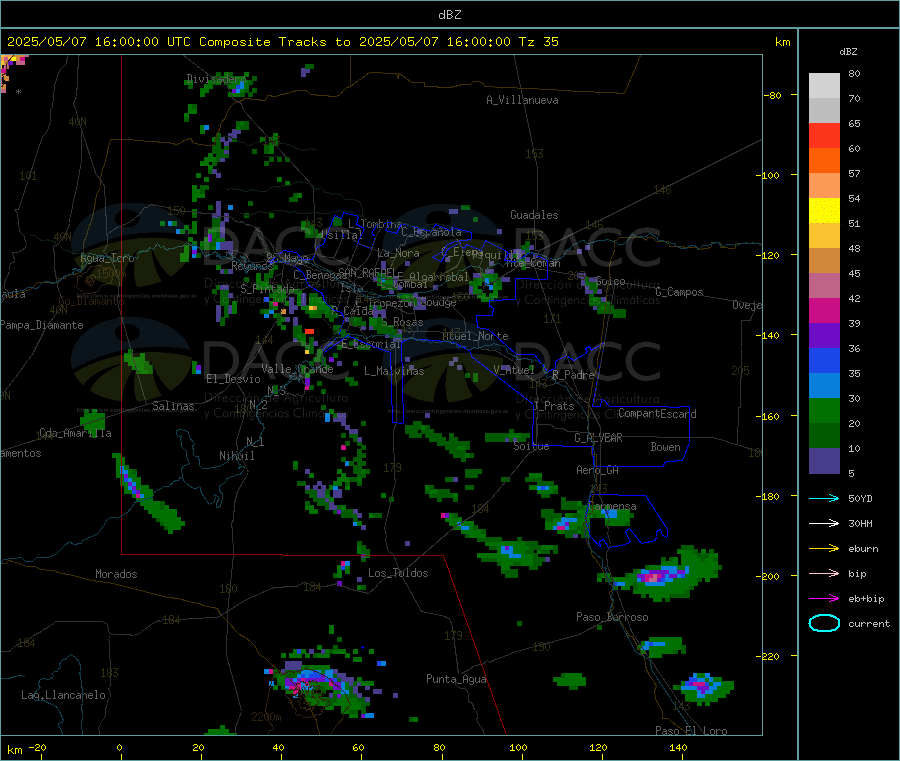This screenshot has width=900, height=761.
Task: Click the 'Guadales' map label
Action: tap(534, 215)
